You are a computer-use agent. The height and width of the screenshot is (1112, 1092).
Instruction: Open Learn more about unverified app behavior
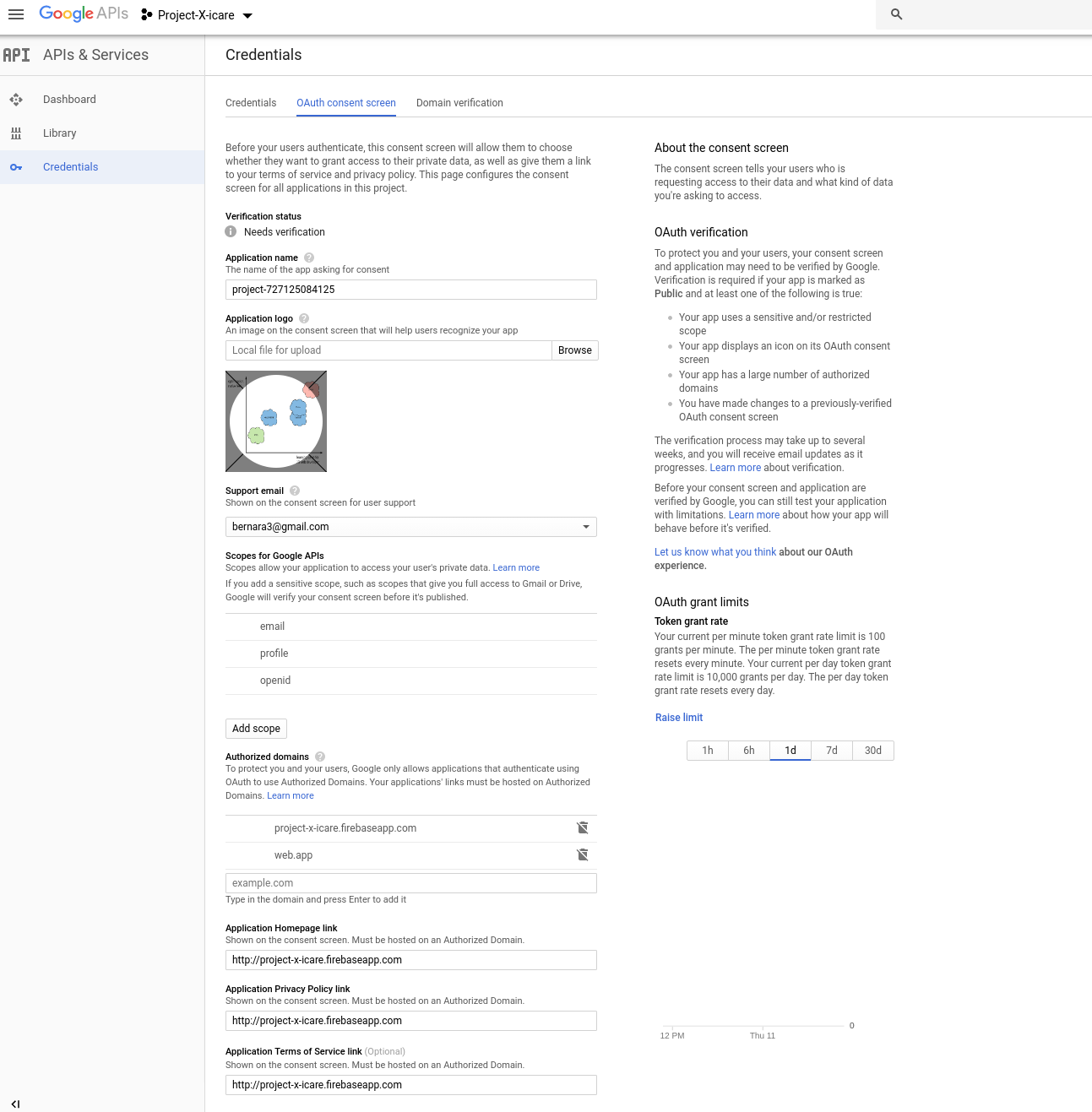pyautogui.click(x=754, y=515)
